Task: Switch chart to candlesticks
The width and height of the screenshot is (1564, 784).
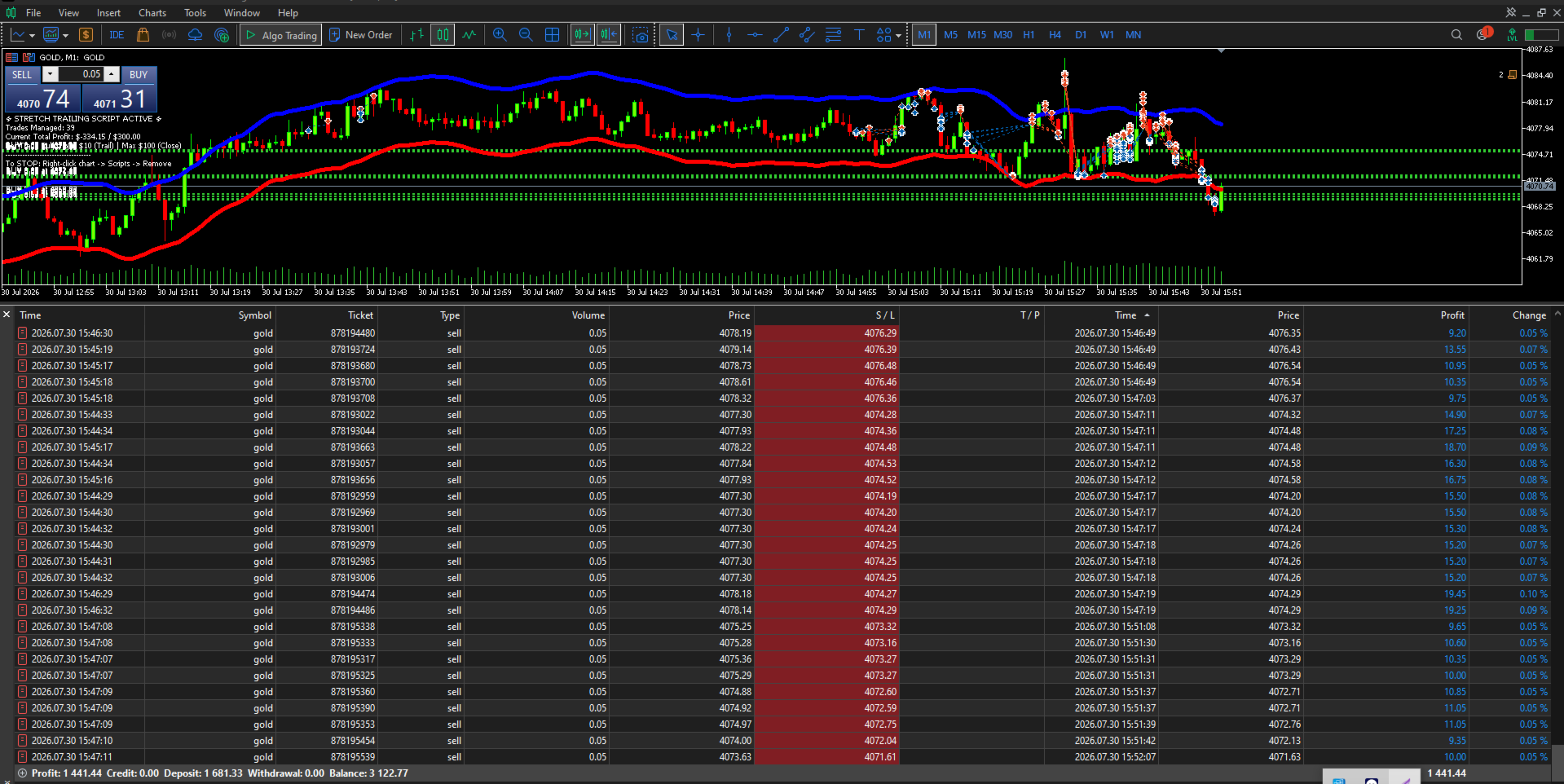Action: click(443, 35)
